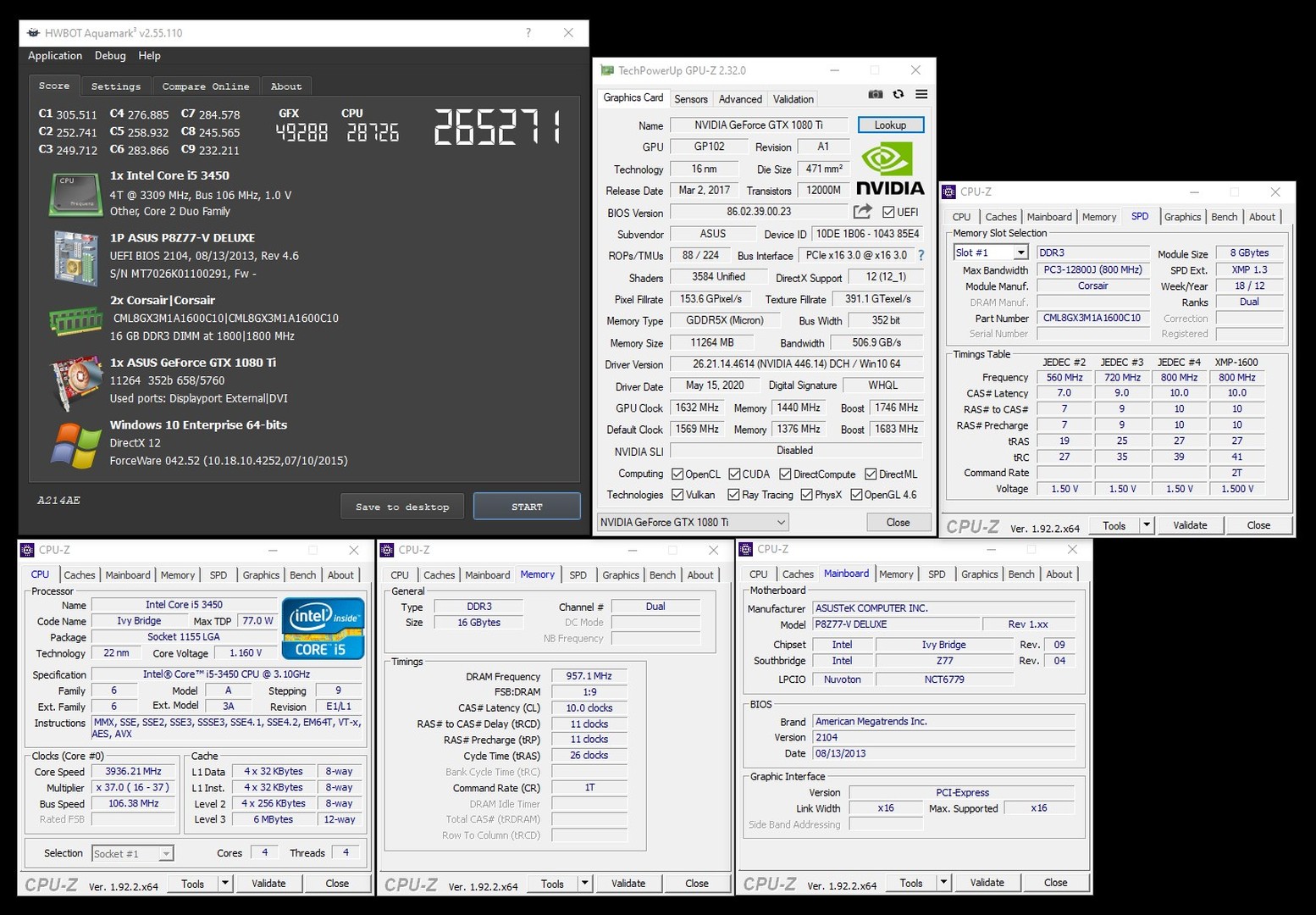Click NVIDIA logo in GPU-Z
Image resolution: width=1316 pixels, height=915 pixels.
[x=890, y=169]
